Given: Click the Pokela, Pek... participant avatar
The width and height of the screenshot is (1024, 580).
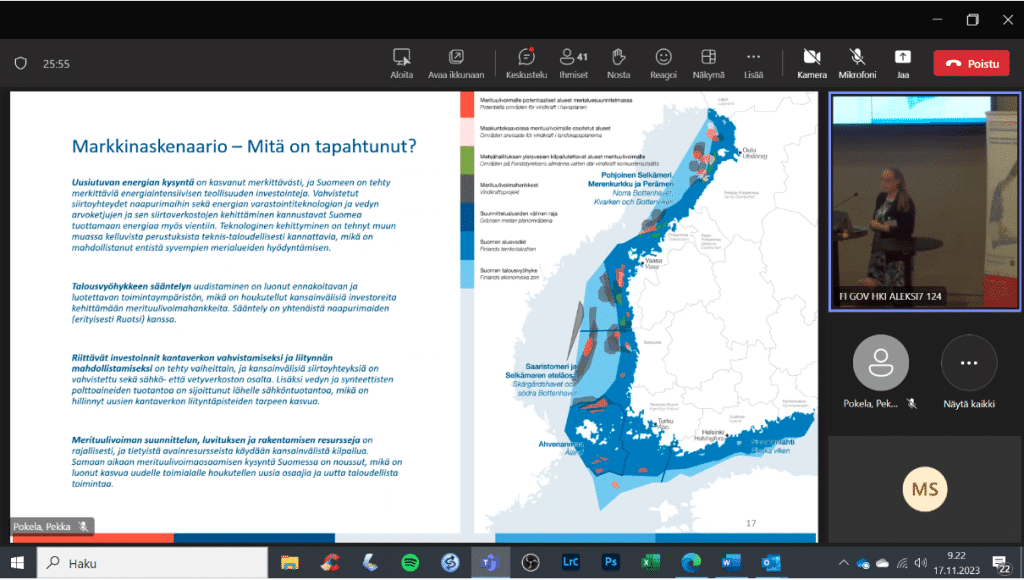Looking at the screenshot, I should tap(880, 363).
